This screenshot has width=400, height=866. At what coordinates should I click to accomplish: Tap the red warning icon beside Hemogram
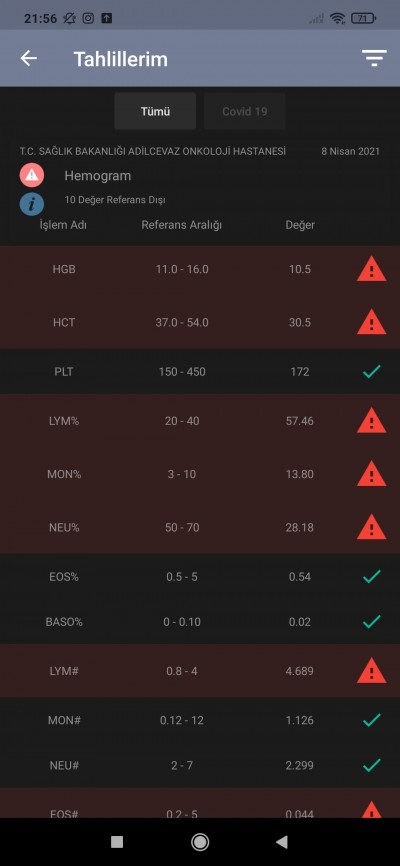32,176
